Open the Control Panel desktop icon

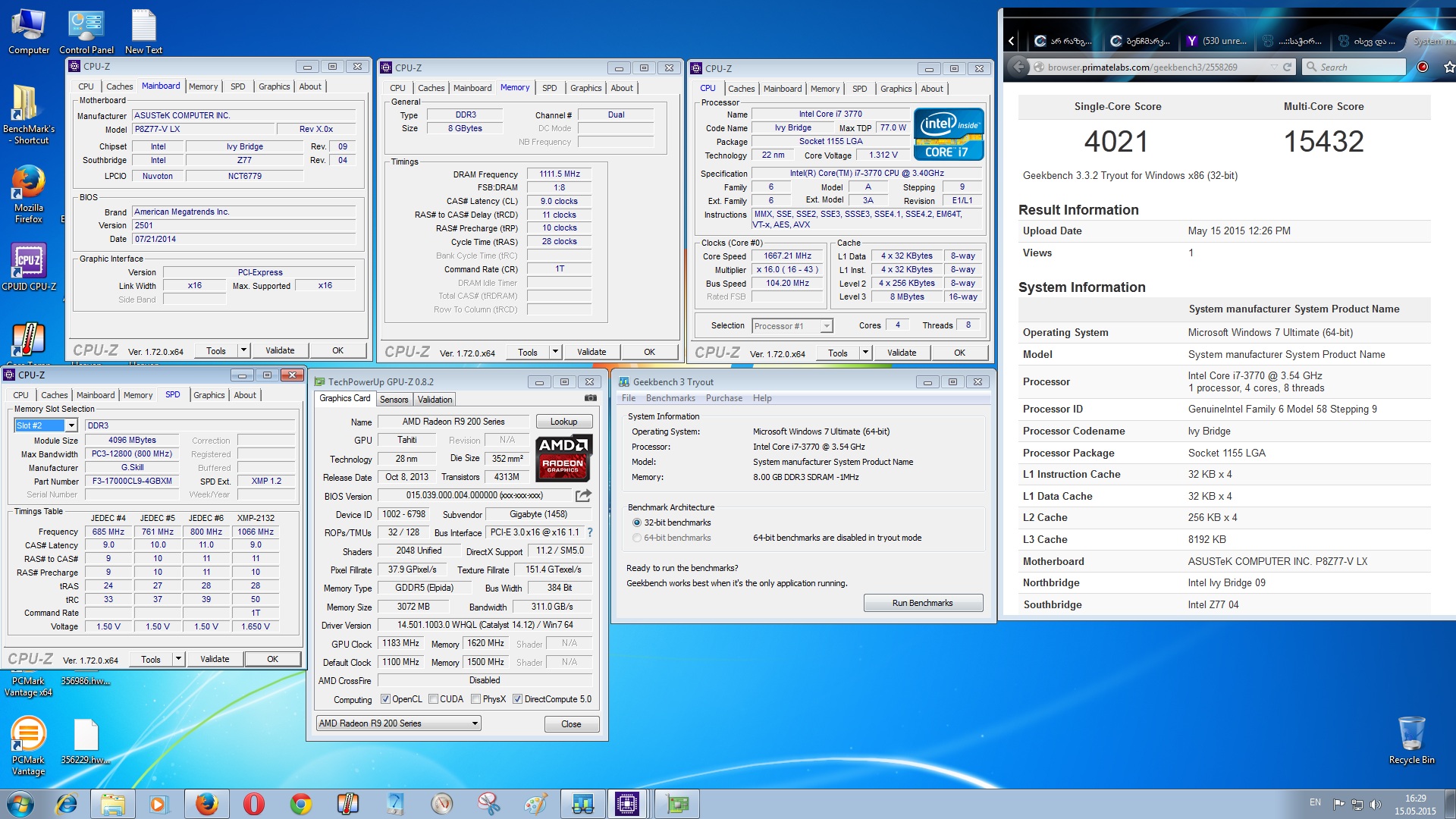click(86, 32)
